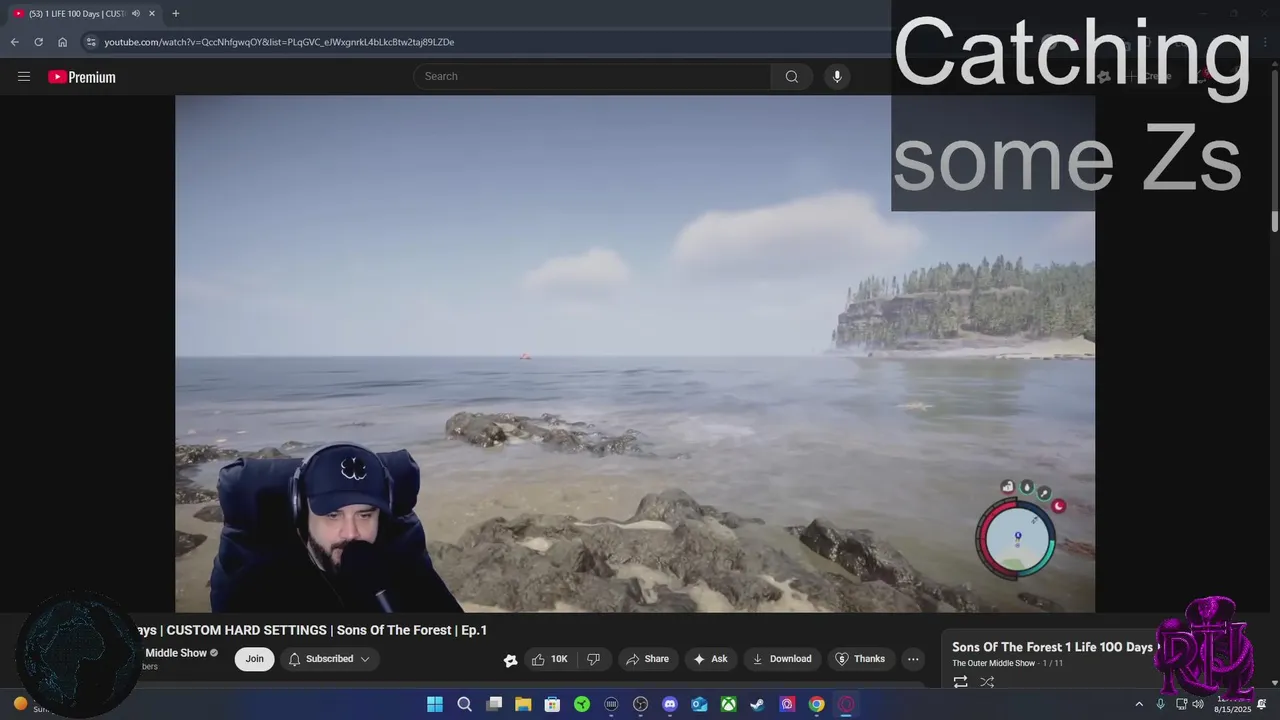Open Task View in taskbar
Image resolution: width=1280 pixels, height=720 pixels.
tap(494, 704)
